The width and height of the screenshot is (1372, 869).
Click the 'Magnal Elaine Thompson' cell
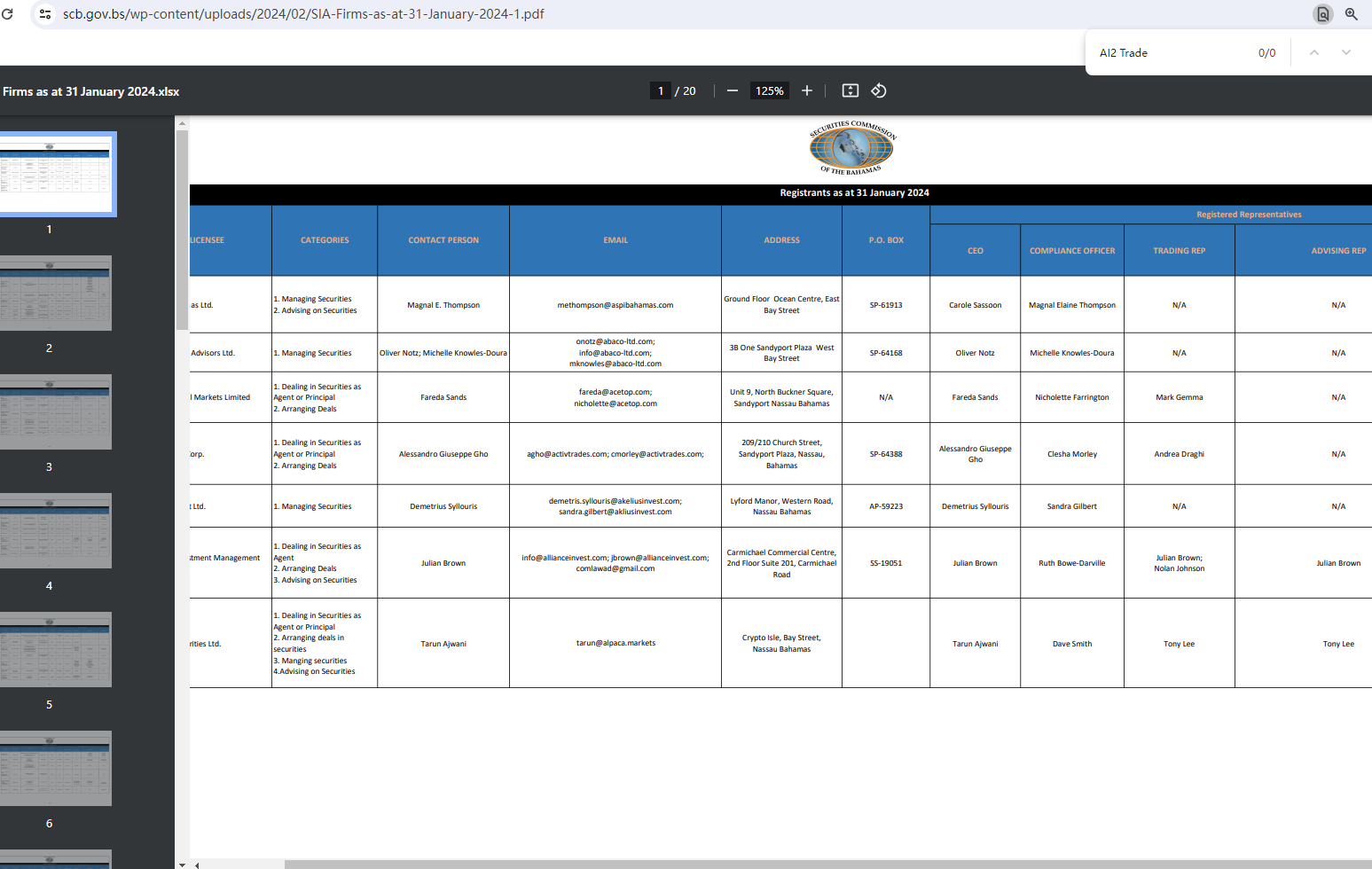coord(1072,305)
